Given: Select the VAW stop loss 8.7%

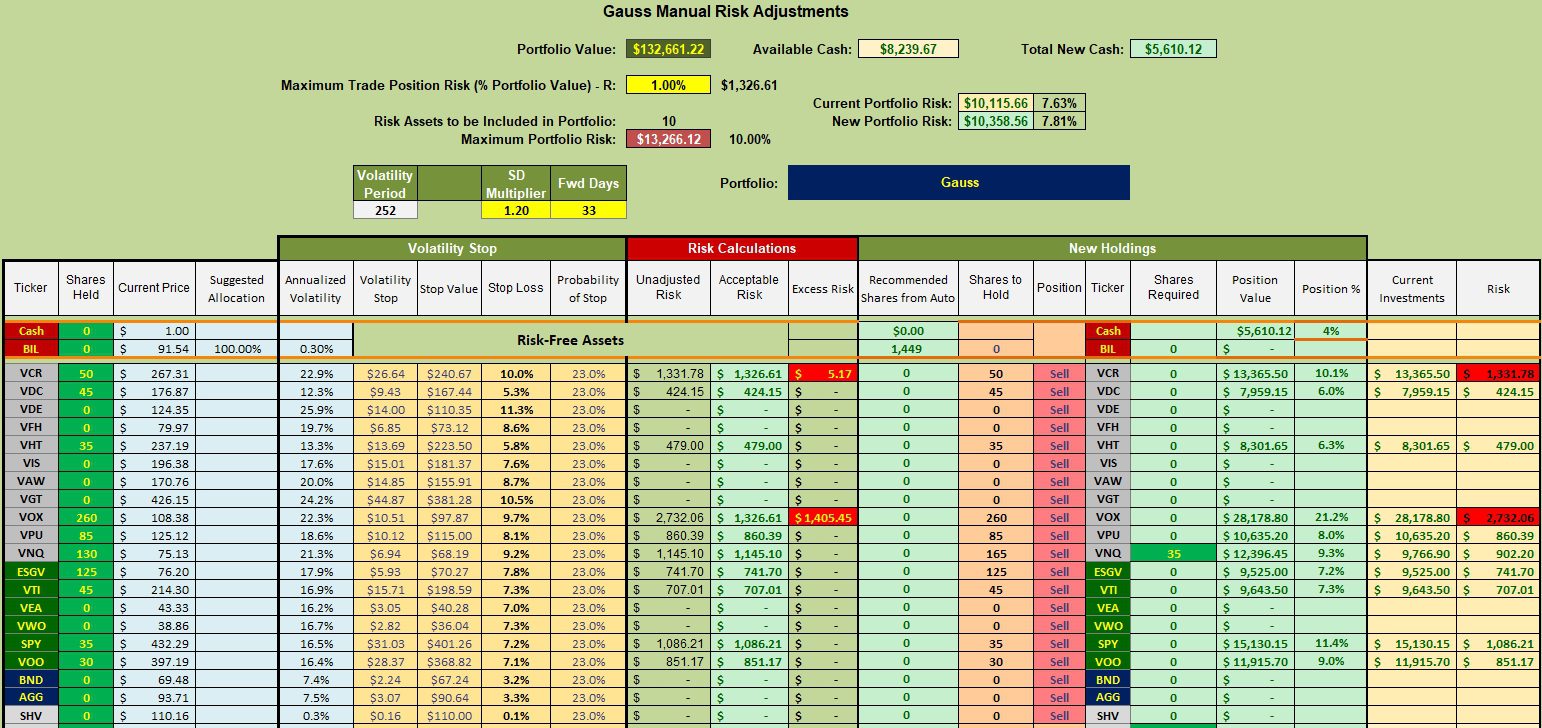Looking at the screenshot, I should click(x=516, y=481).
